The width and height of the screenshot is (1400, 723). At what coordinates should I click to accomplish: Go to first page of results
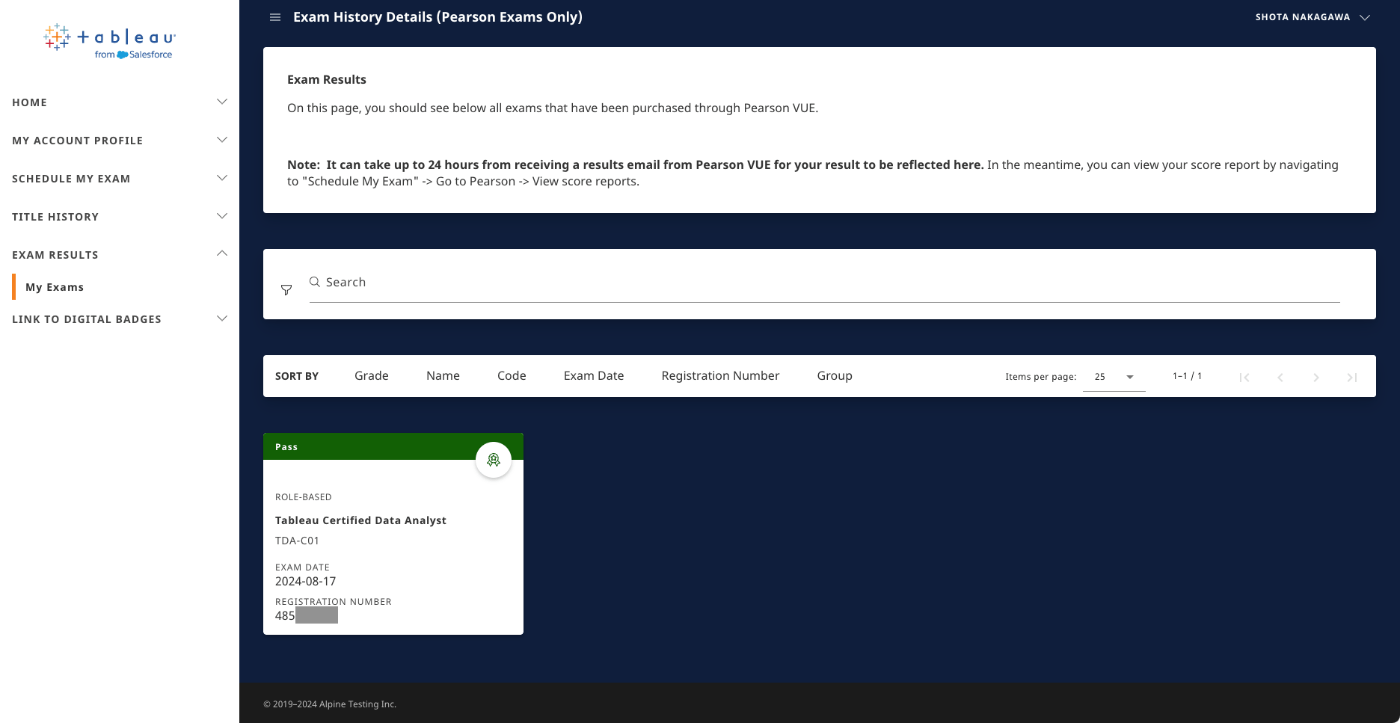pyautogui.click(x=1245, y=377)
